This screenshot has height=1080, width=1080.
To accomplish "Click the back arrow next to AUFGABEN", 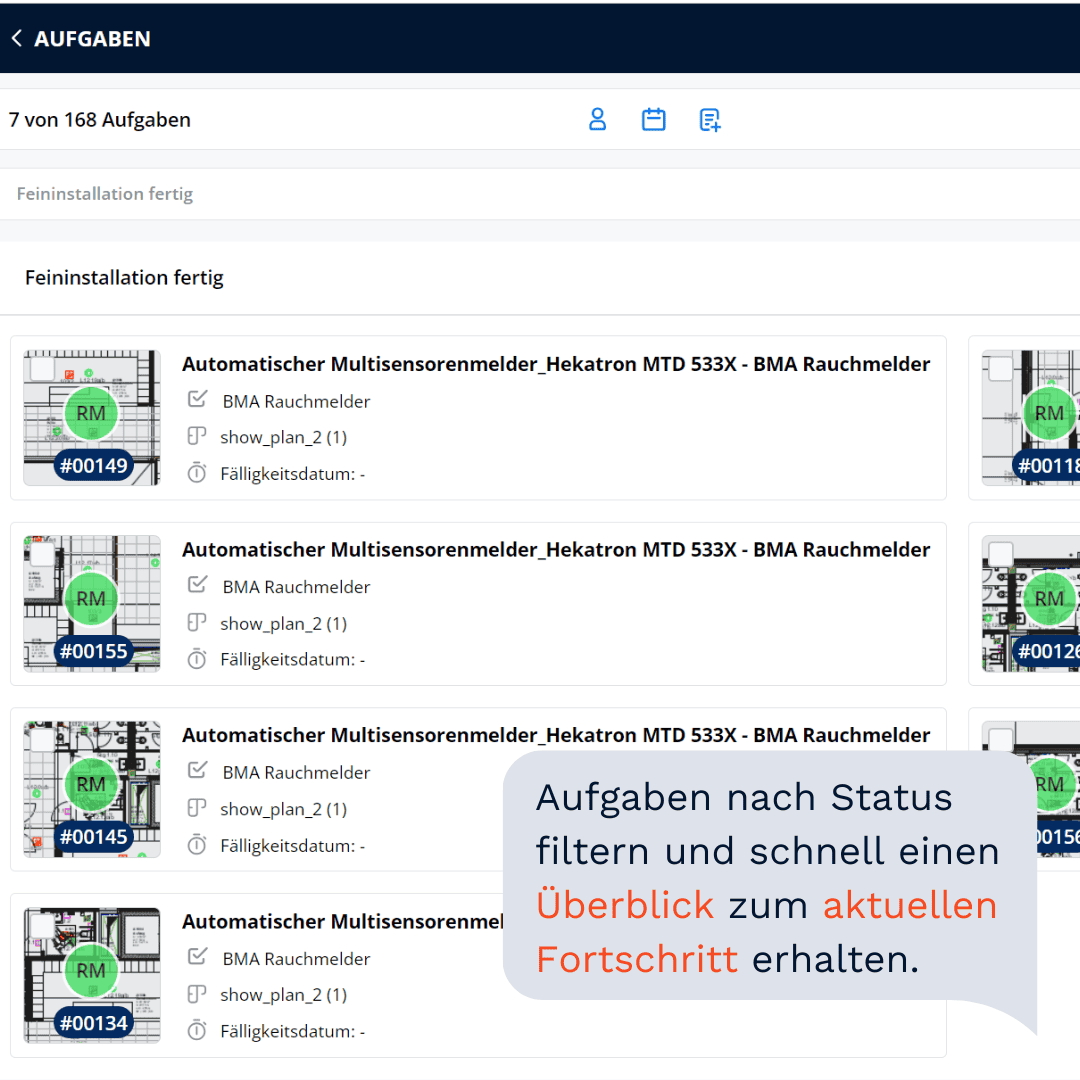I will 17,39.
